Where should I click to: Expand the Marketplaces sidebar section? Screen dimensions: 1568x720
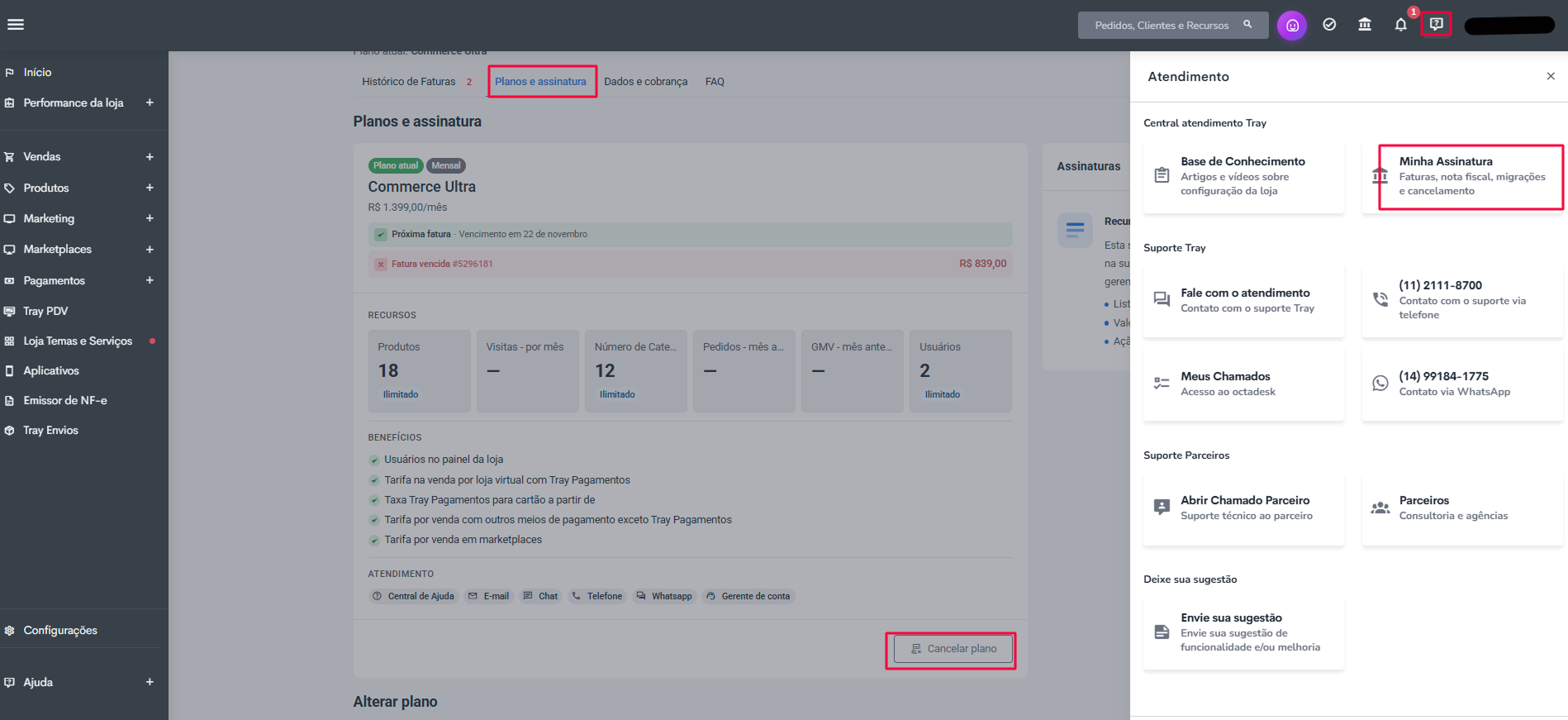tap(150, 250)
